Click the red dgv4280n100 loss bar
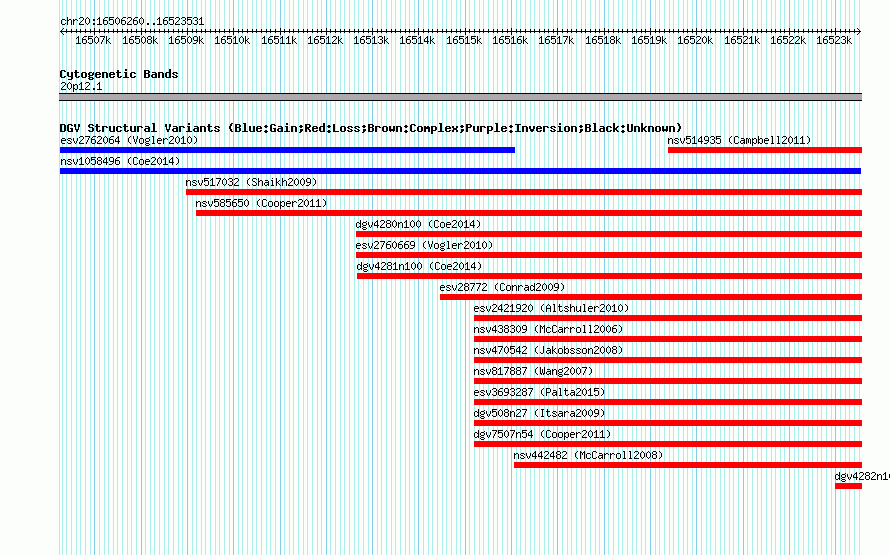This screenshot has width=890, height=555. tap(609, 234)
